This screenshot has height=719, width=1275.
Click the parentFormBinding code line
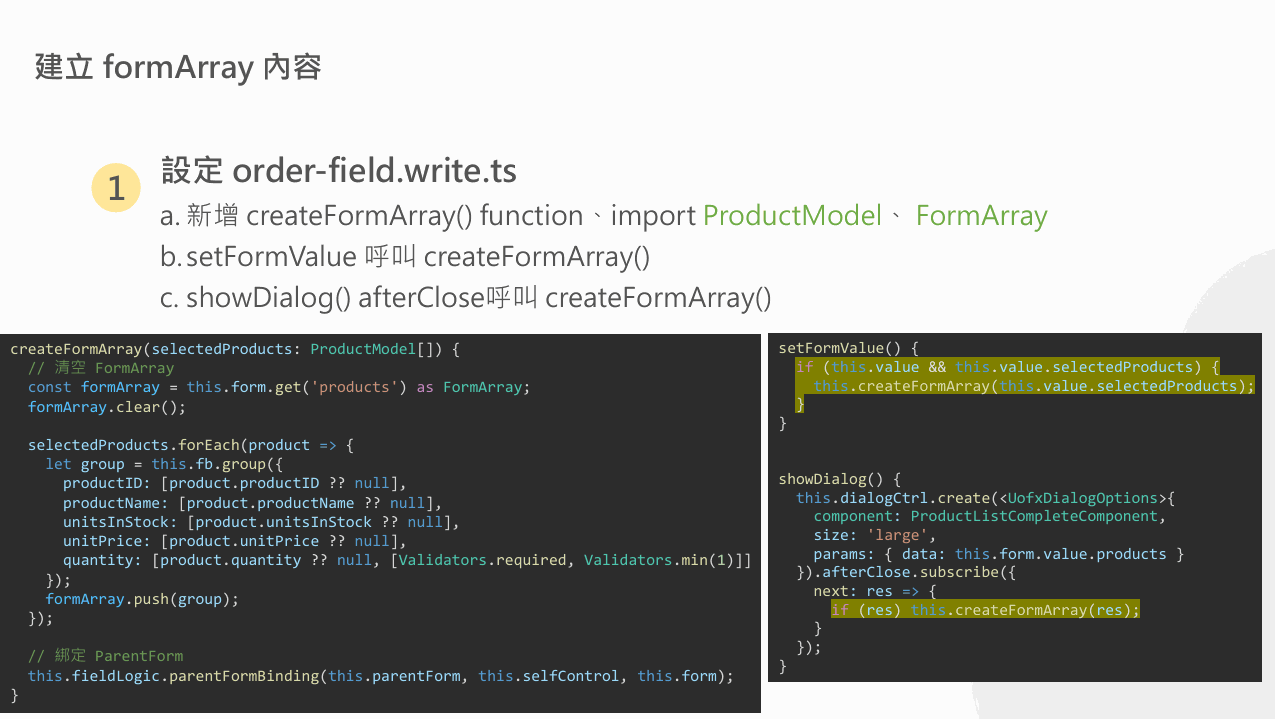tap(380, 676)
